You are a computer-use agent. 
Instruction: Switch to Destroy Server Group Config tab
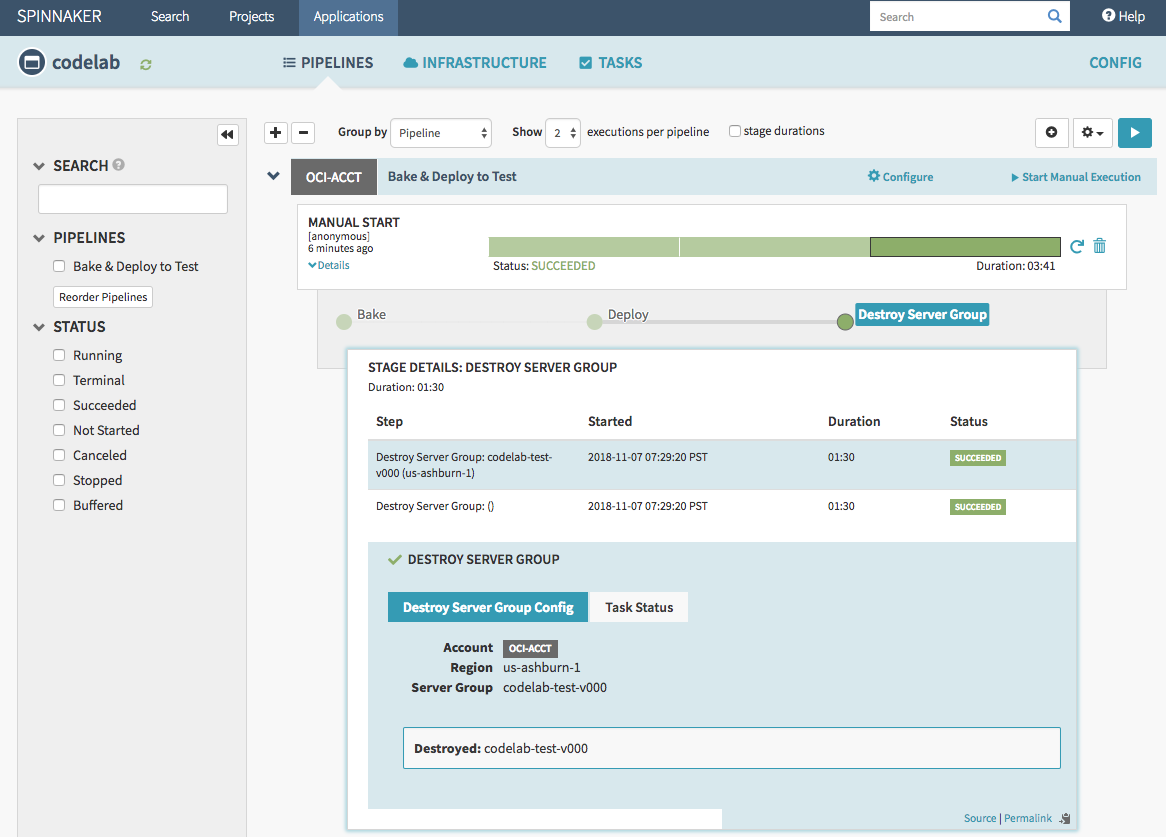(x=488, y=607)
